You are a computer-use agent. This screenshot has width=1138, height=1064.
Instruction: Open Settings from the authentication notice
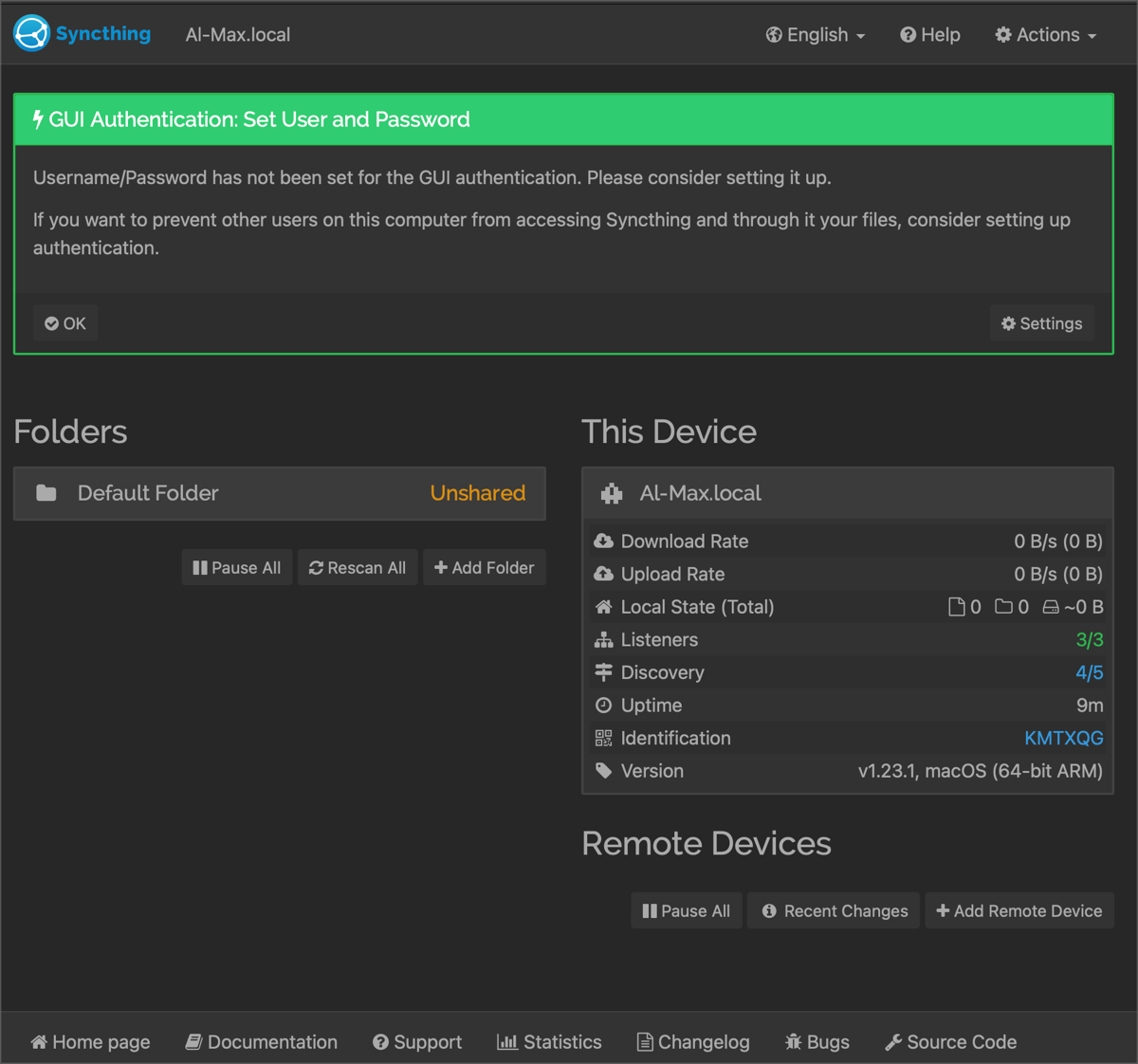click(1041, 323)
